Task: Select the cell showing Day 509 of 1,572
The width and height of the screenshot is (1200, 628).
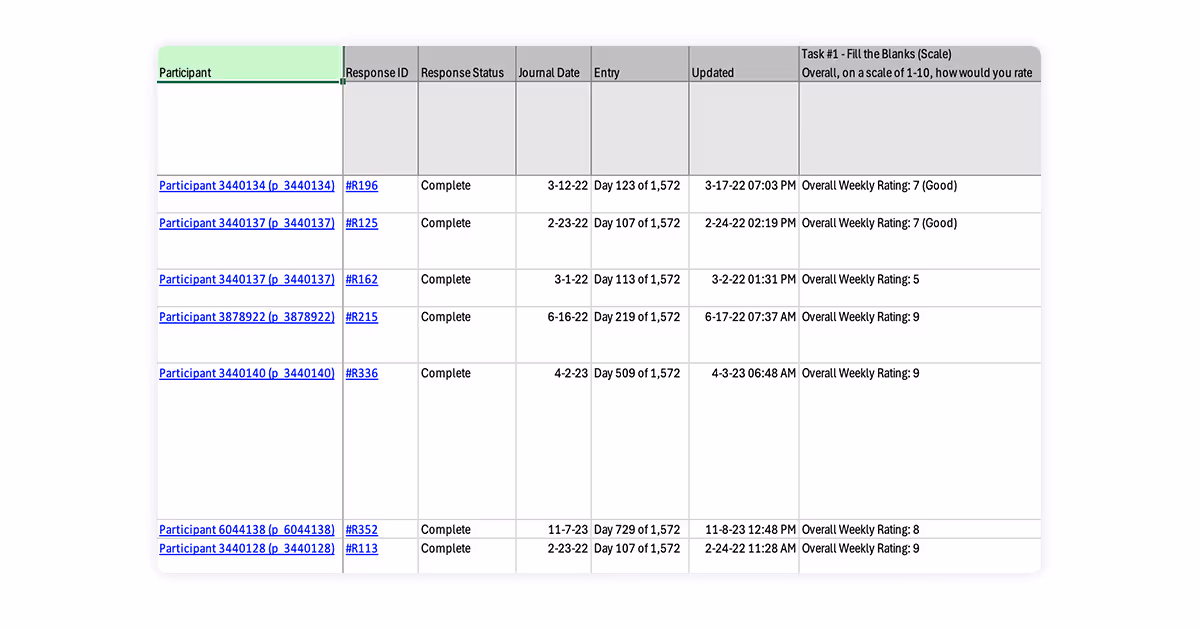Action: click(637, 373)
